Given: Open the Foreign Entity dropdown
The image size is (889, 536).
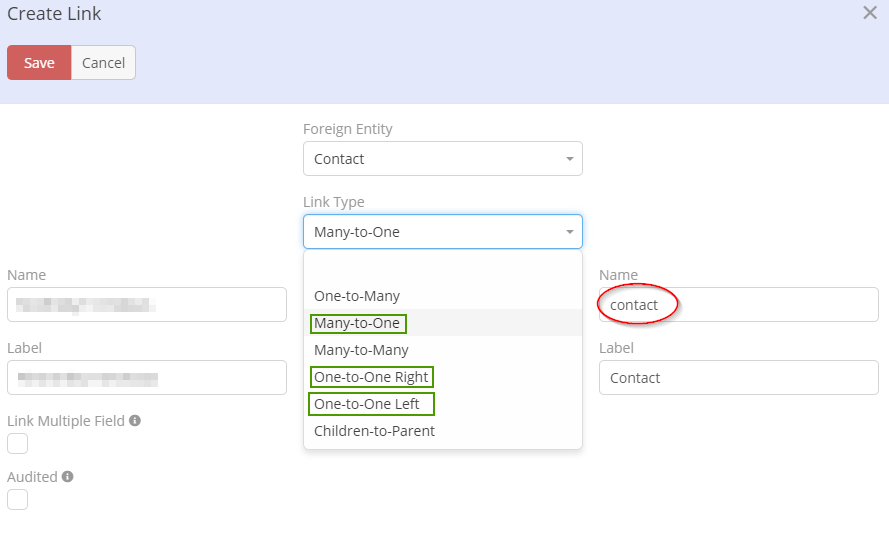Looking at the screenshot, I should click(442, 159).
